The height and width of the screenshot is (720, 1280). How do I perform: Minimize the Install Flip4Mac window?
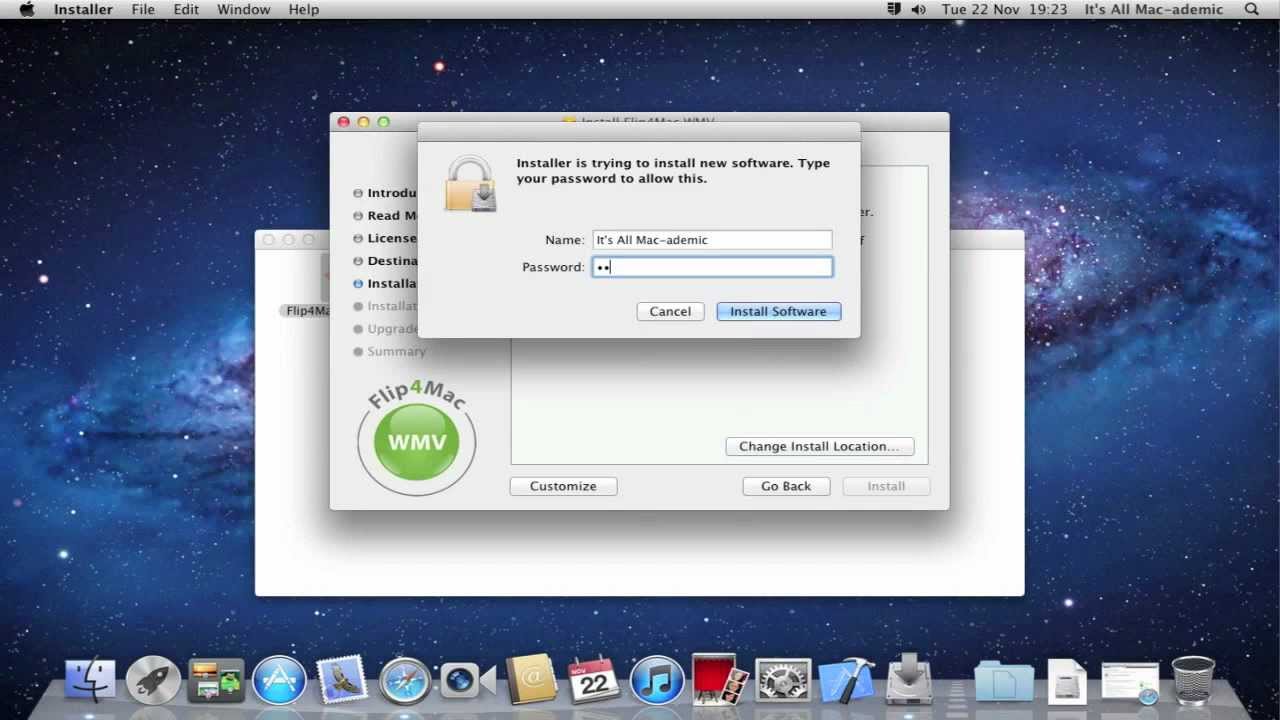364,122
